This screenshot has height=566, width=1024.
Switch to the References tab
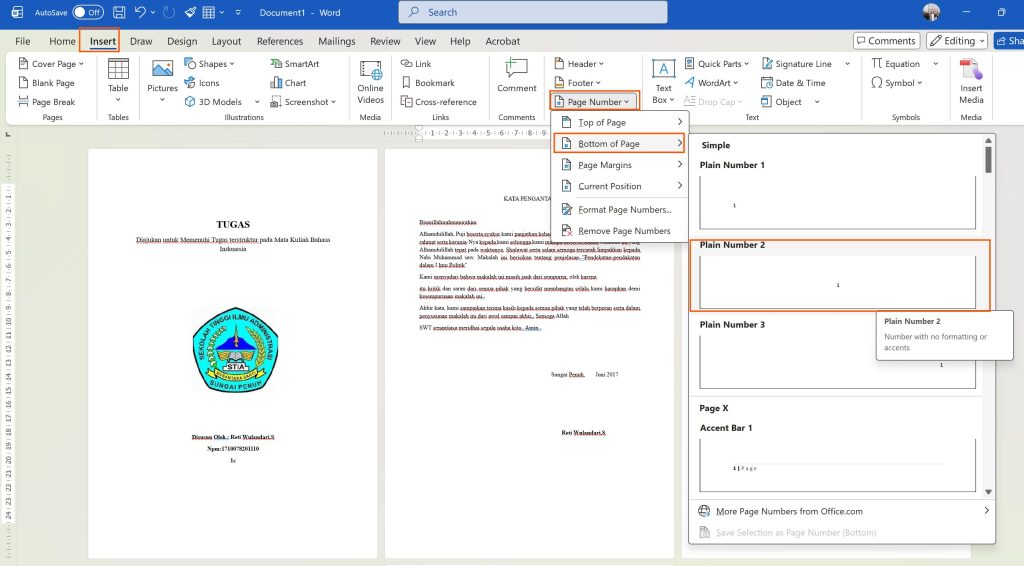click(x=280, y=41)
